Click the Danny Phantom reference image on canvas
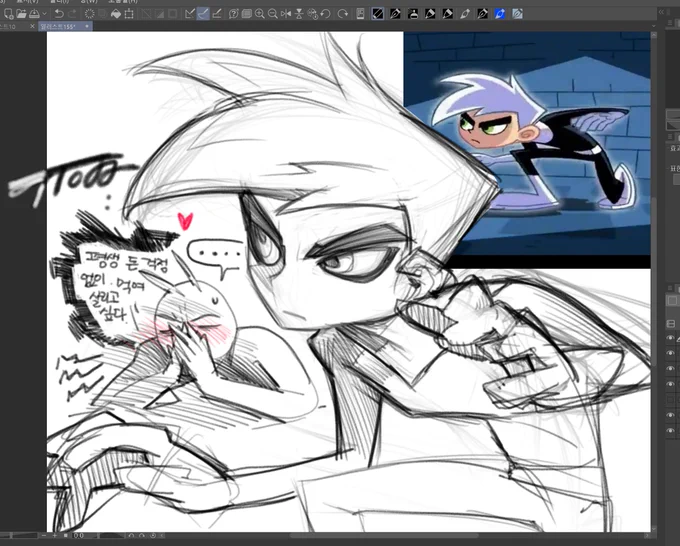This screenshot has width=680, height=546. (527, 150)
